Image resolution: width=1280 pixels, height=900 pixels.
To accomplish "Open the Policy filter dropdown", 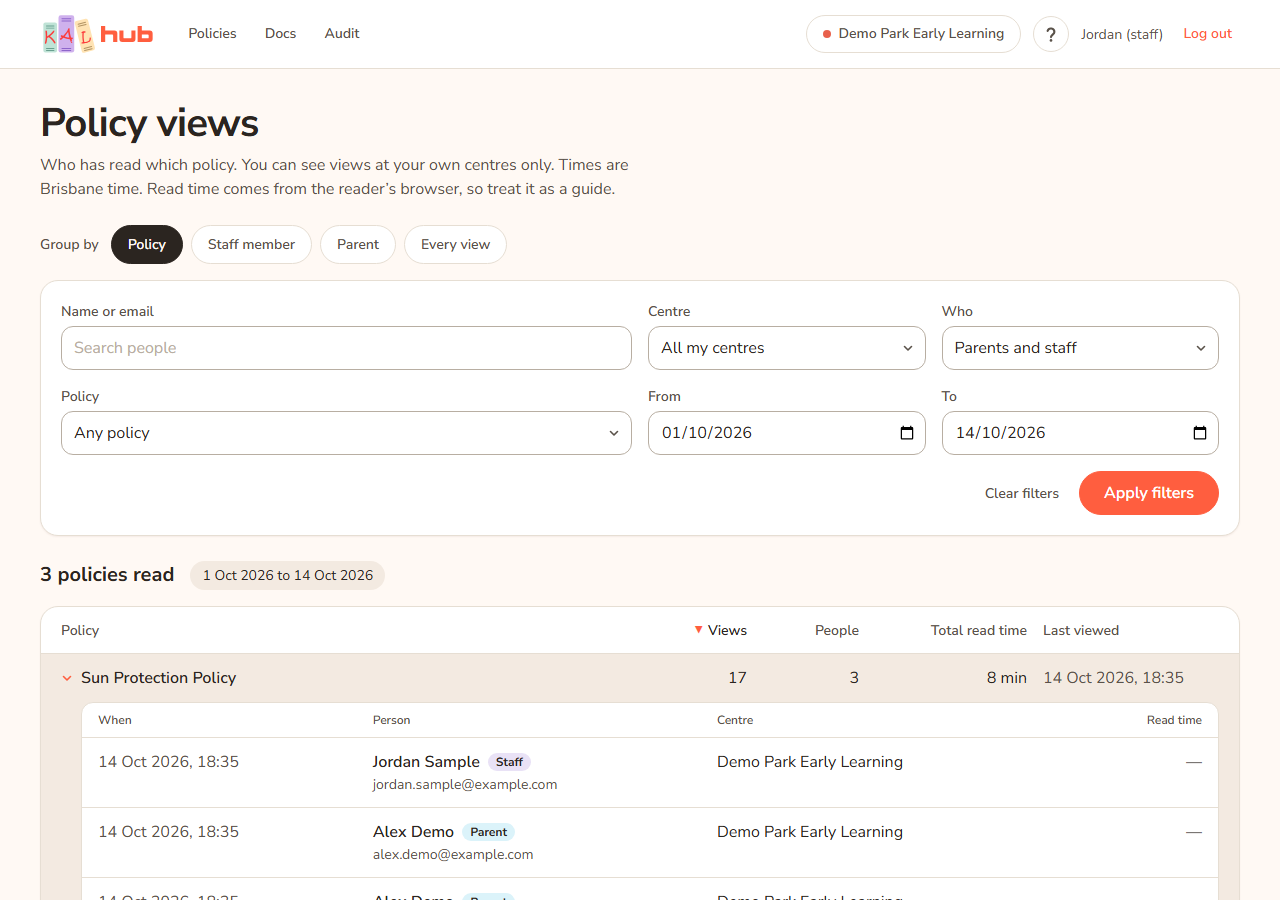I will pyautogui.click(x=346, y=433).
